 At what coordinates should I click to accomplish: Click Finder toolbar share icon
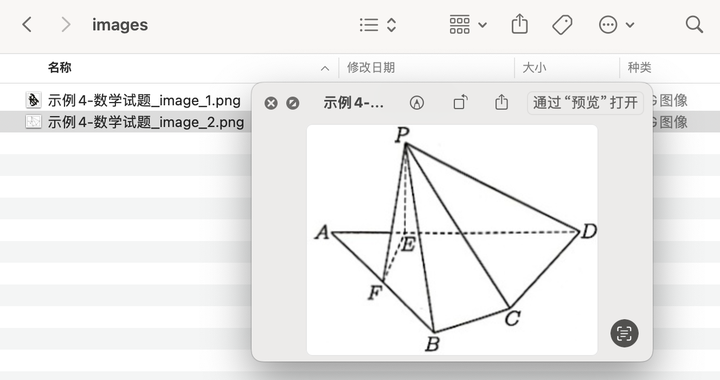[x=519, y=24]
